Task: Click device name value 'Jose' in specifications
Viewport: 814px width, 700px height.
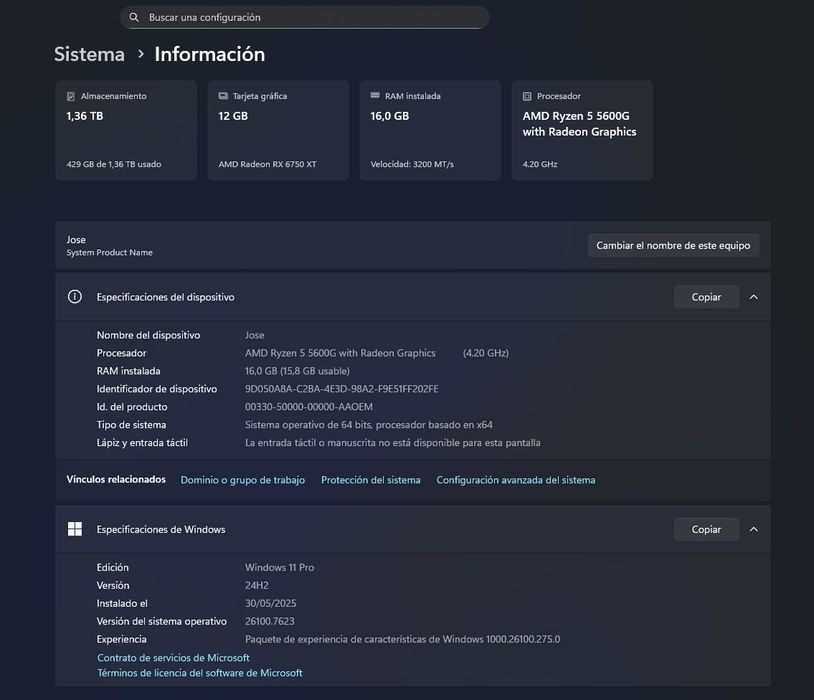Action: click(x=254, y=335)
